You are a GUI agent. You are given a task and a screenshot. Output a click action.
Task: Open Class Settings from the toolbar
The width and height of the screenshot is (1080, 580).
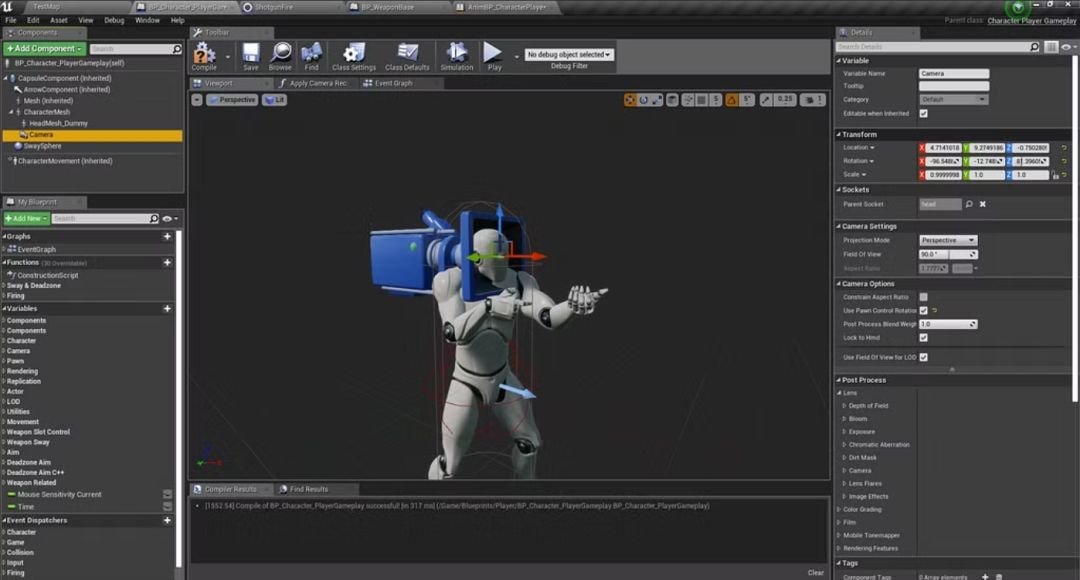[354, 53]
